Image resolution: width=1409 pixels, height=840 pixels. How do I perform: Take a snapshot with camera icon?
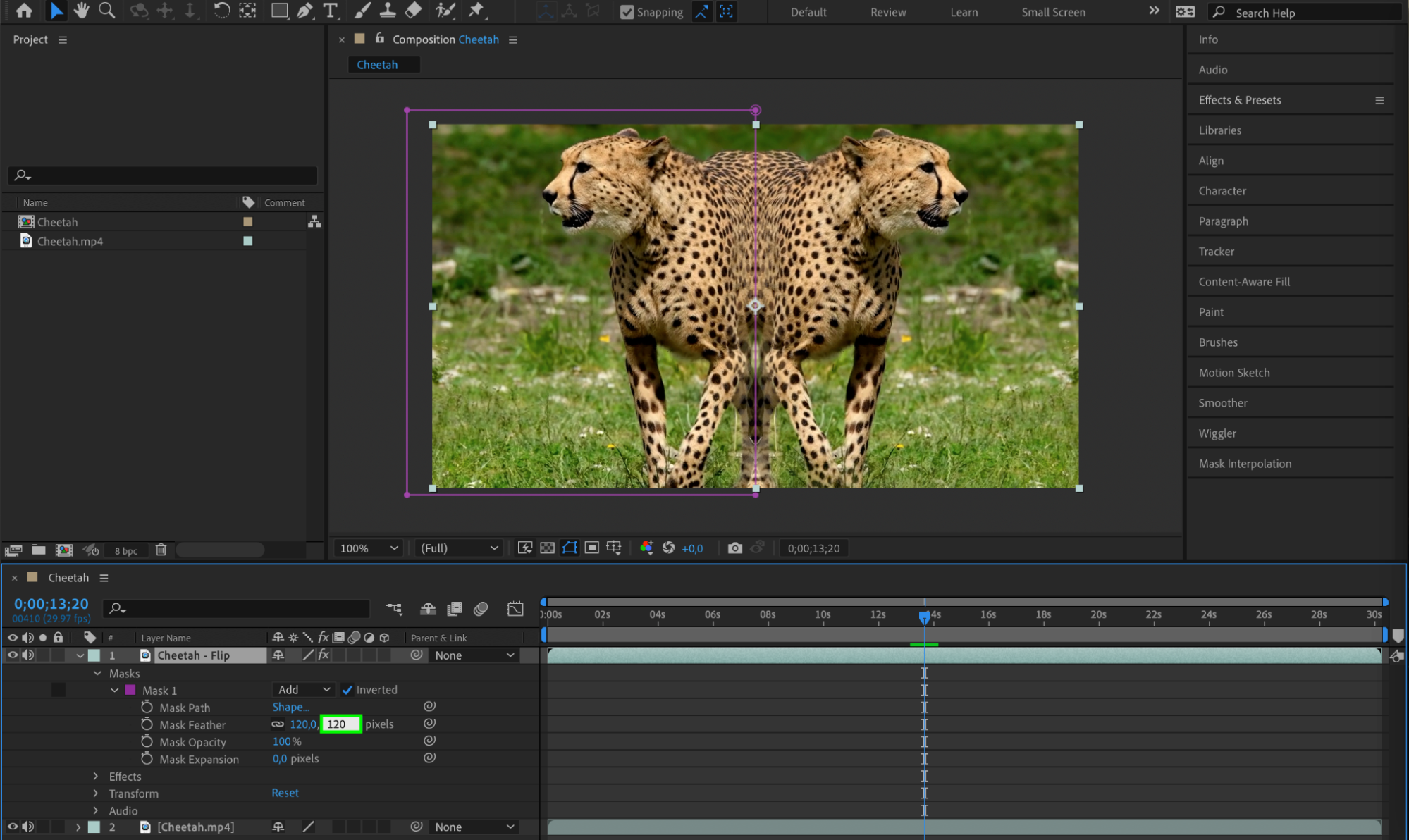pyautogui.click(x=734, y=548)
